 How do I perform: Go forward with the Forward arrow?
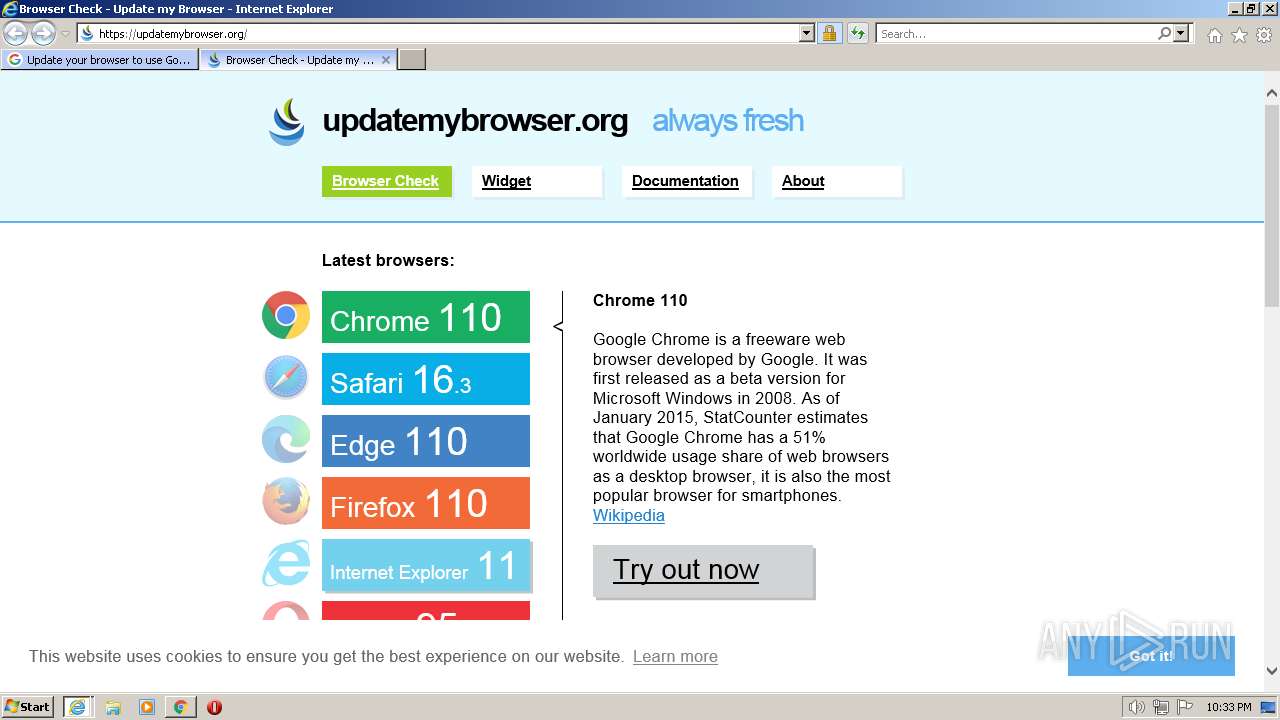point(43,33)
